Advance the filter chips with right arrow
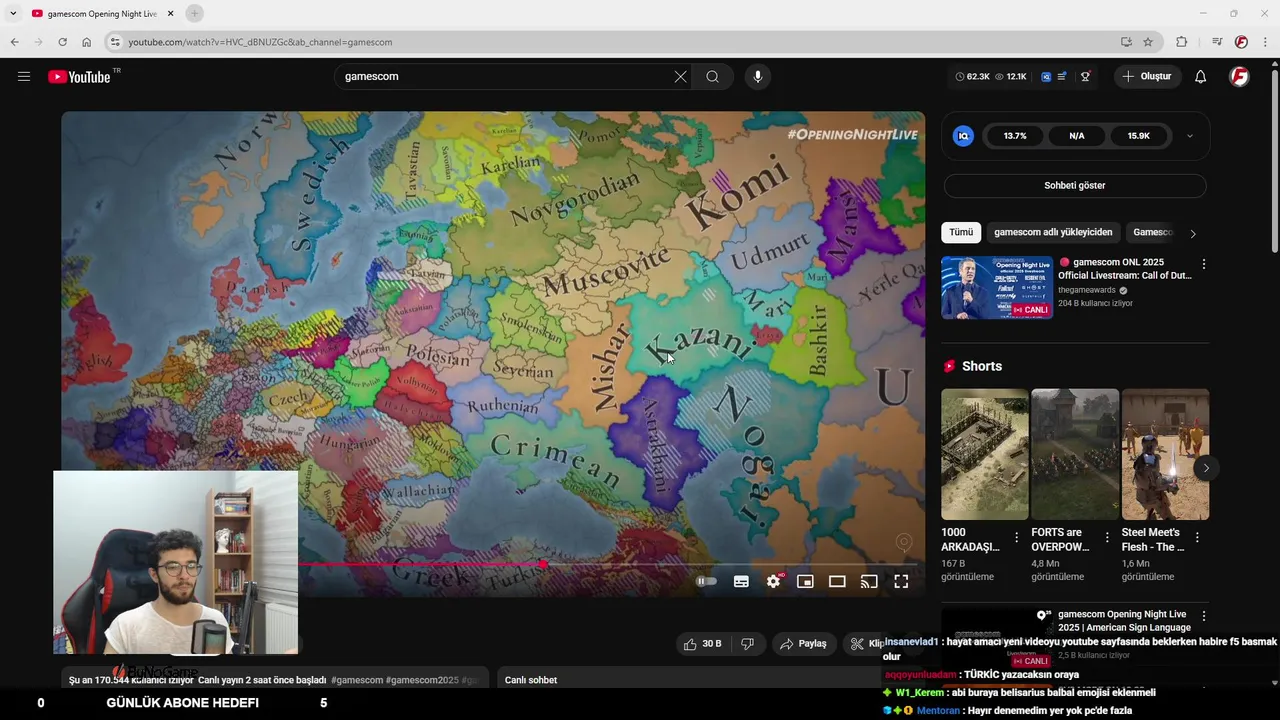Screen dimensions: 1280x720 coord(1192,233)
